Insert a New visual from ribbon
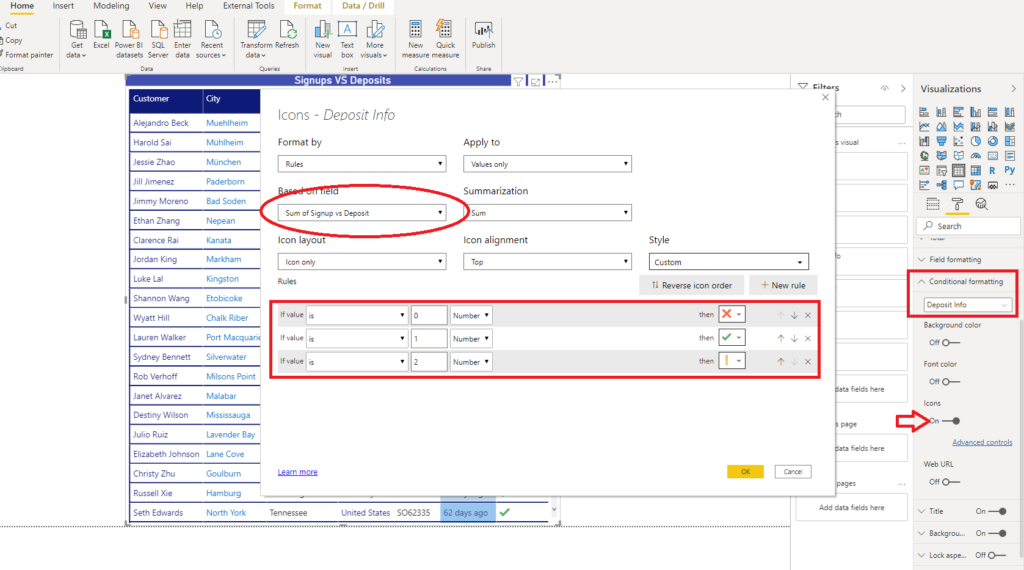This screenshot has height=570, width=1024. pos(323,39)
